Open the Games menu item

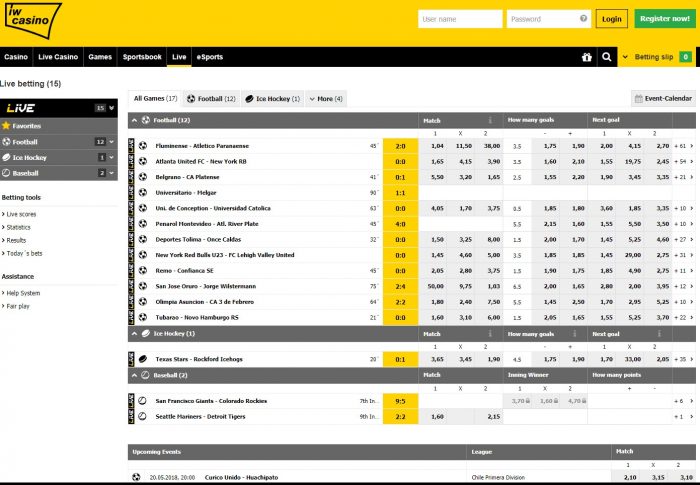[100, 57]
